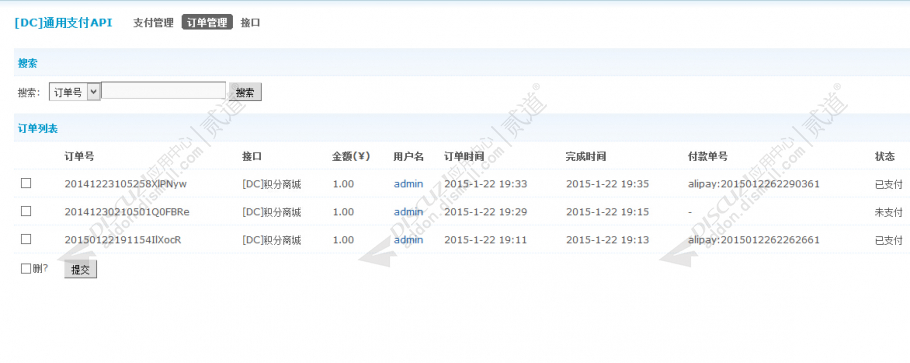The width and height of the screenshot is (910, 363).
Task: Click completion time 2015-1-22 19:13
Action: [x=608, y=240]
